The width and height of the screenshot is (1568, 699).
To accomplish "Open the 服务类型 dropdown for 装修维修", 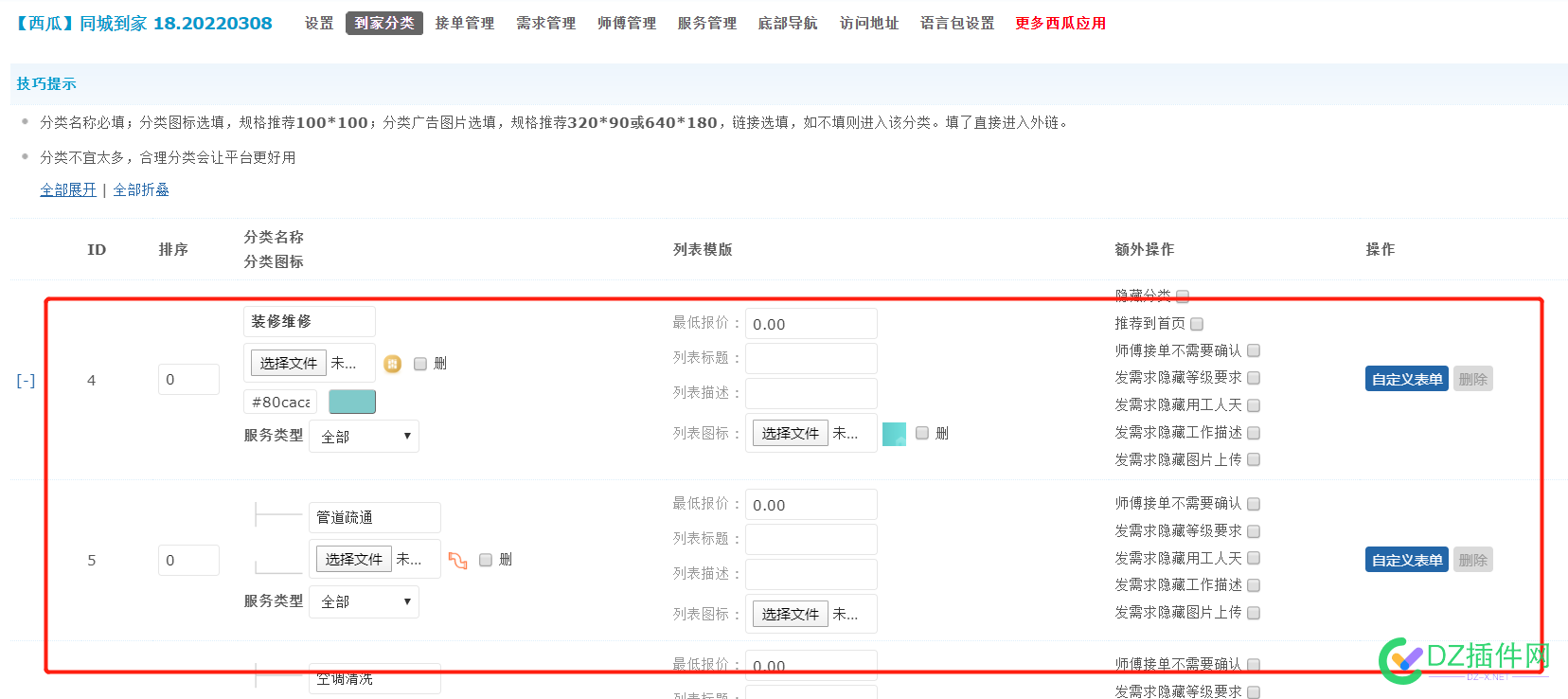I will [364, 437].
